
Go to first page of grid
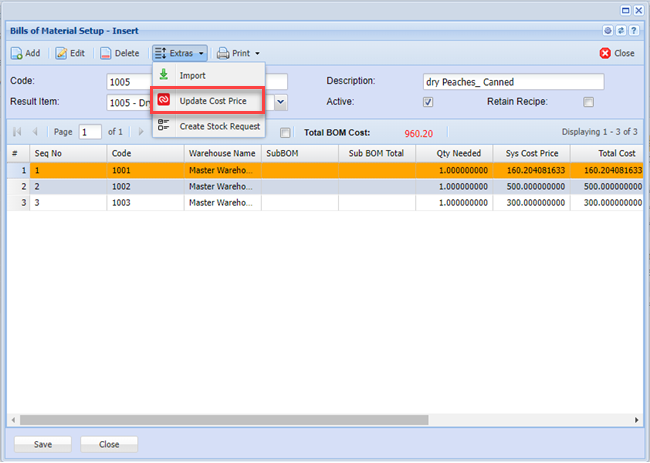tap(17, 131)
